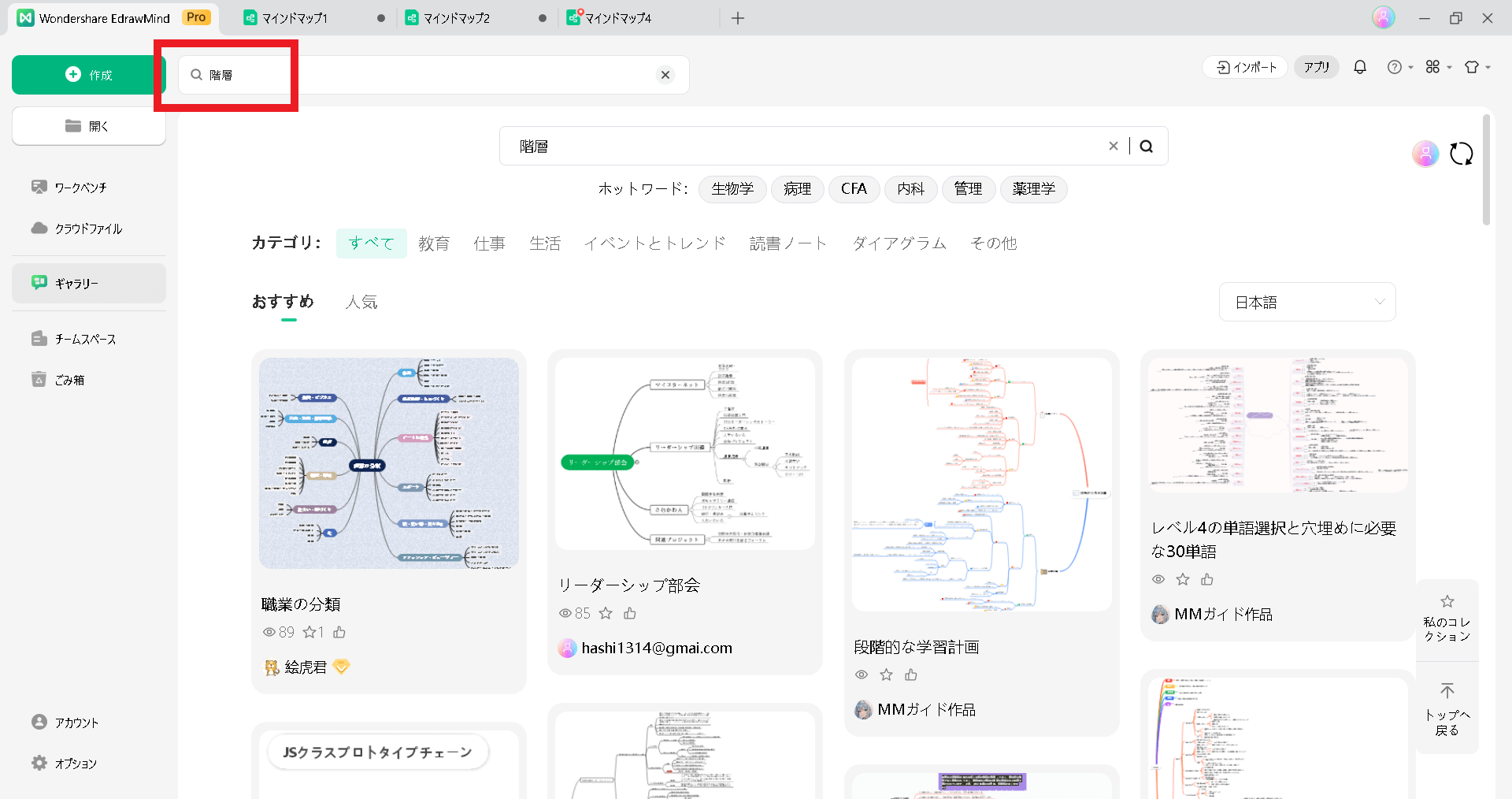Click the インポート import button
1512x799 pixels.
[1246, 68]
